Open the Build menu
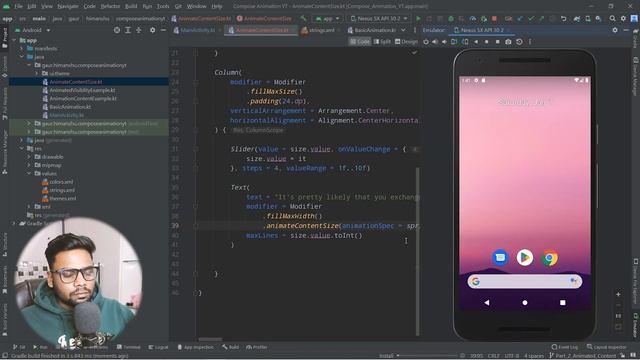640x360 pixels. (131, 6)
